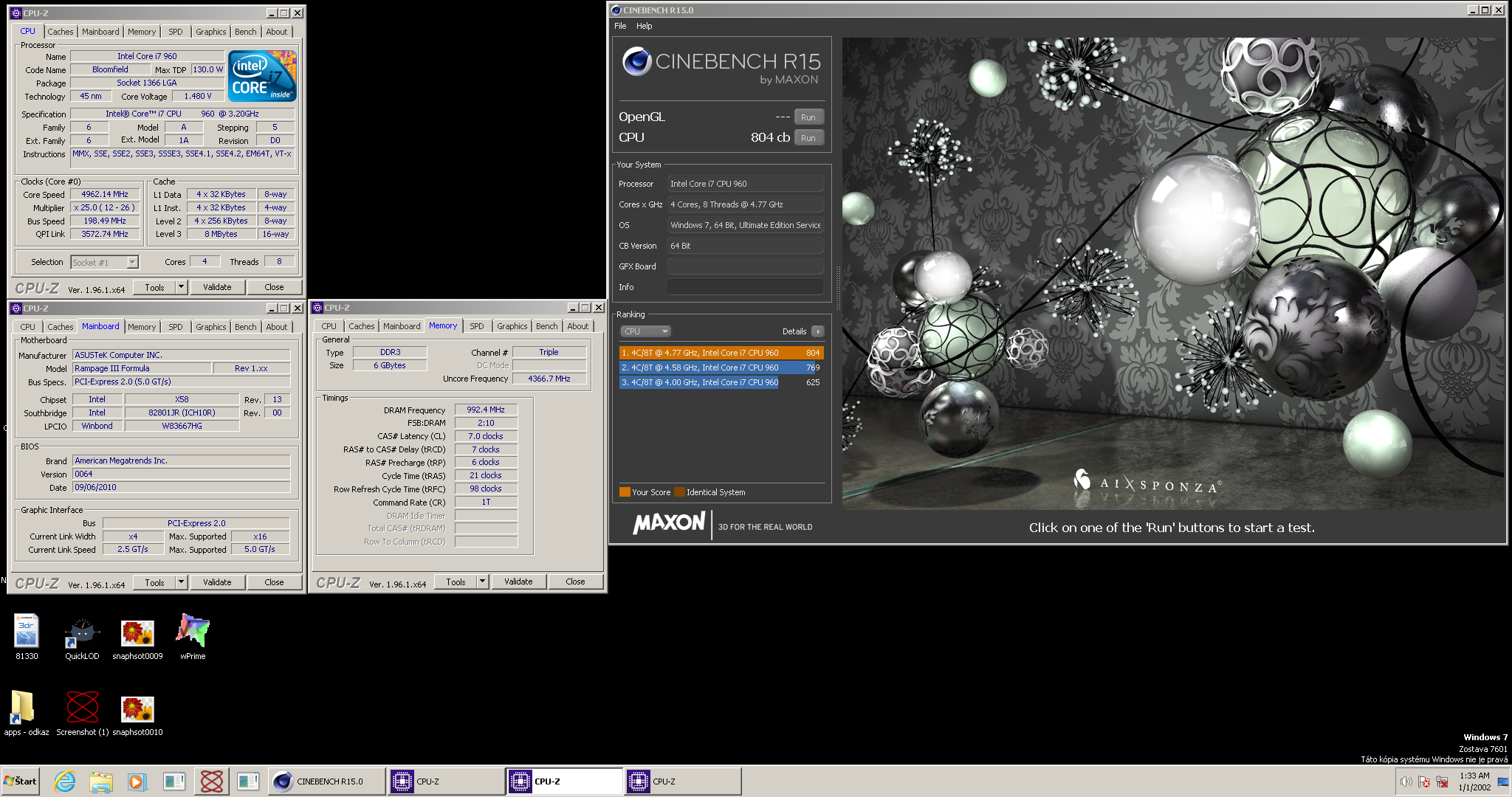Click the Details arrow in Cinebench Ranking
The height and width of the screenshot is (797, 1512).
[818, 331]
